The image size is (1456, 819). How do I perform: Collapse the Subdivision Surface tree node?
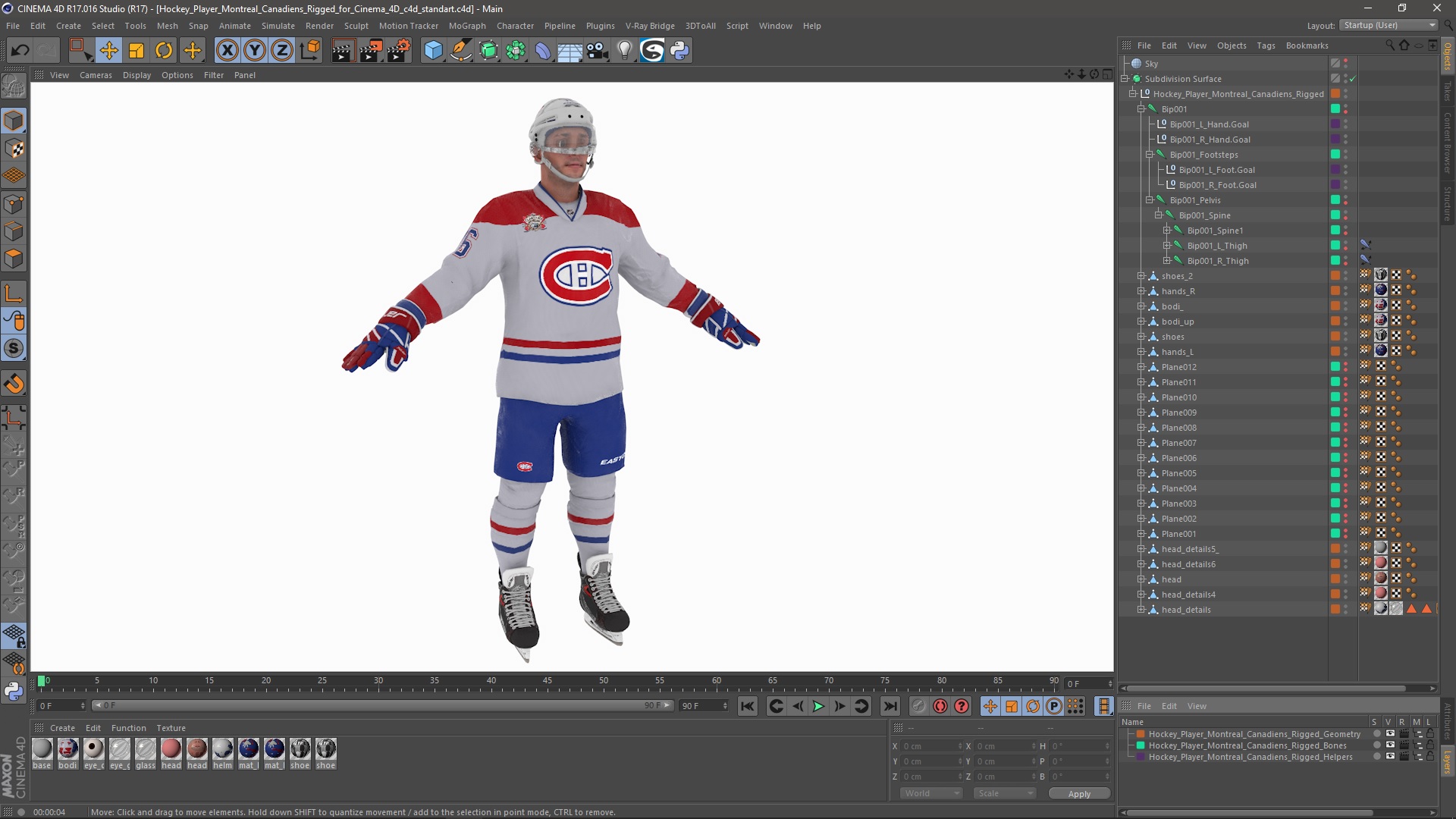(1125, 79)
